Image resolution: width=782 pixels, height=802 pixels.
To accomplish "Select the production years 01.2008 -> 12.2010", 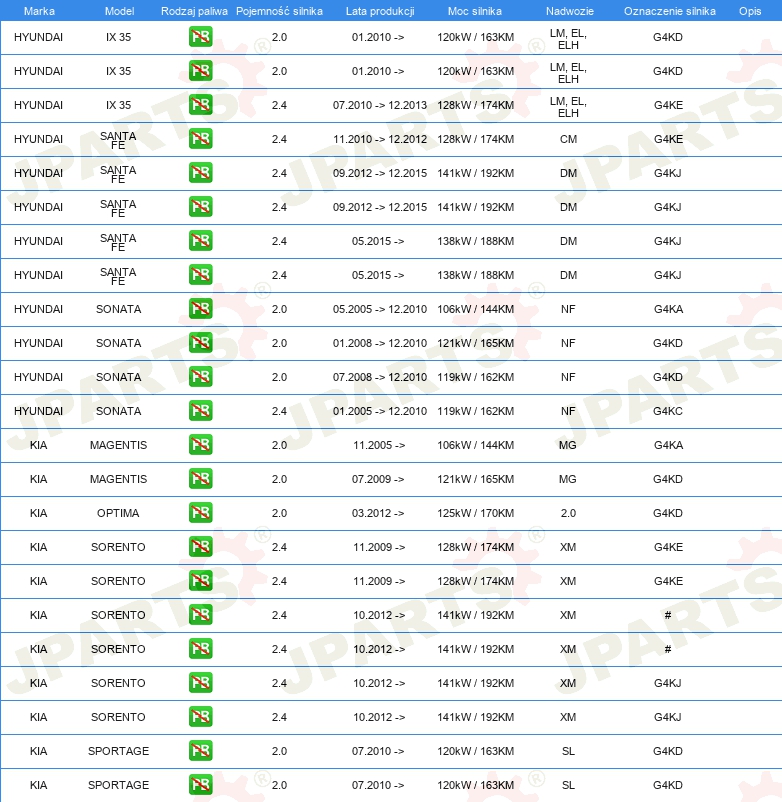I will tap(379, 343).
